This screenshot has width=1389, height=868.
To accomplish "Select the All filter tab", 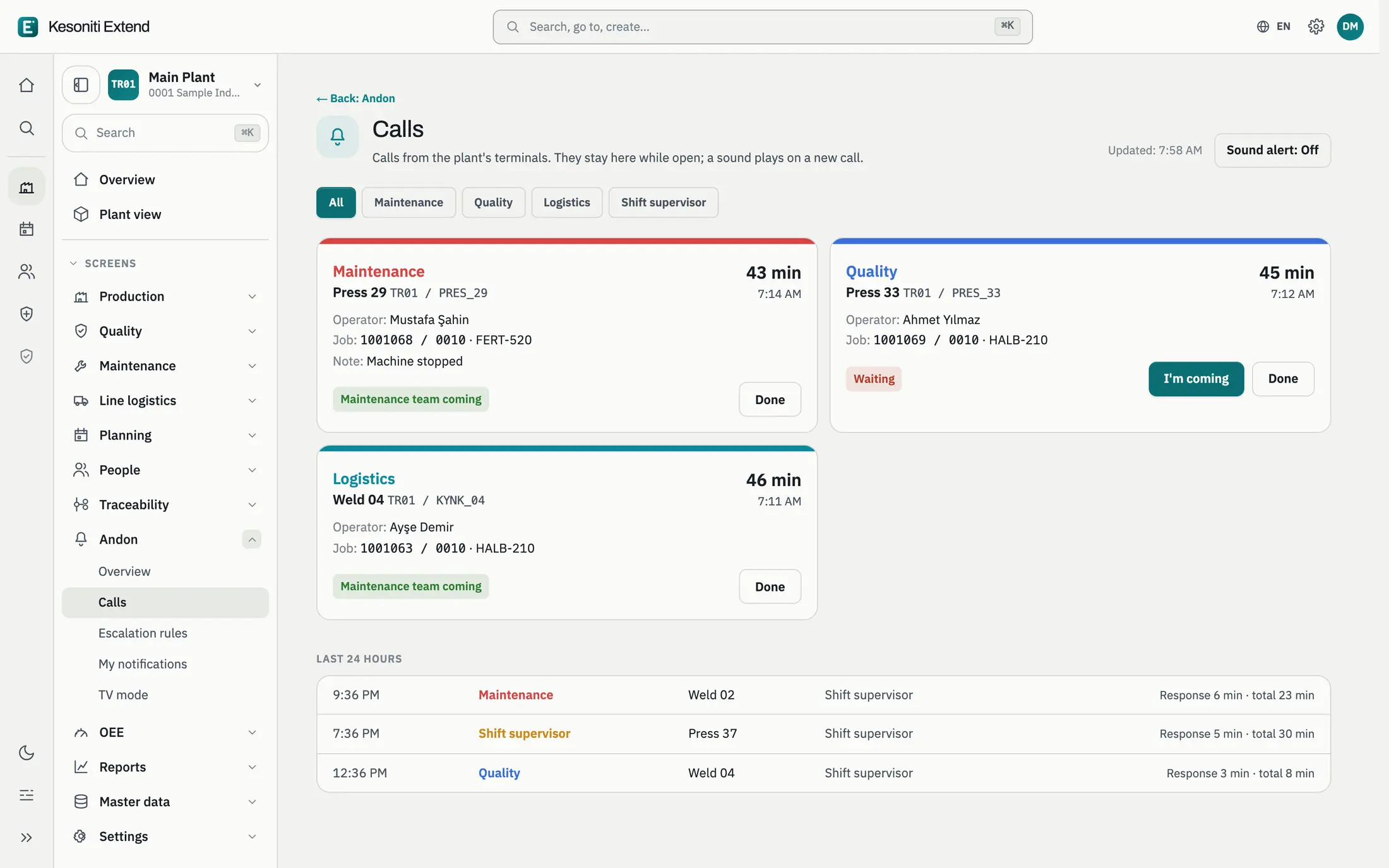I will tap(336, 203).
